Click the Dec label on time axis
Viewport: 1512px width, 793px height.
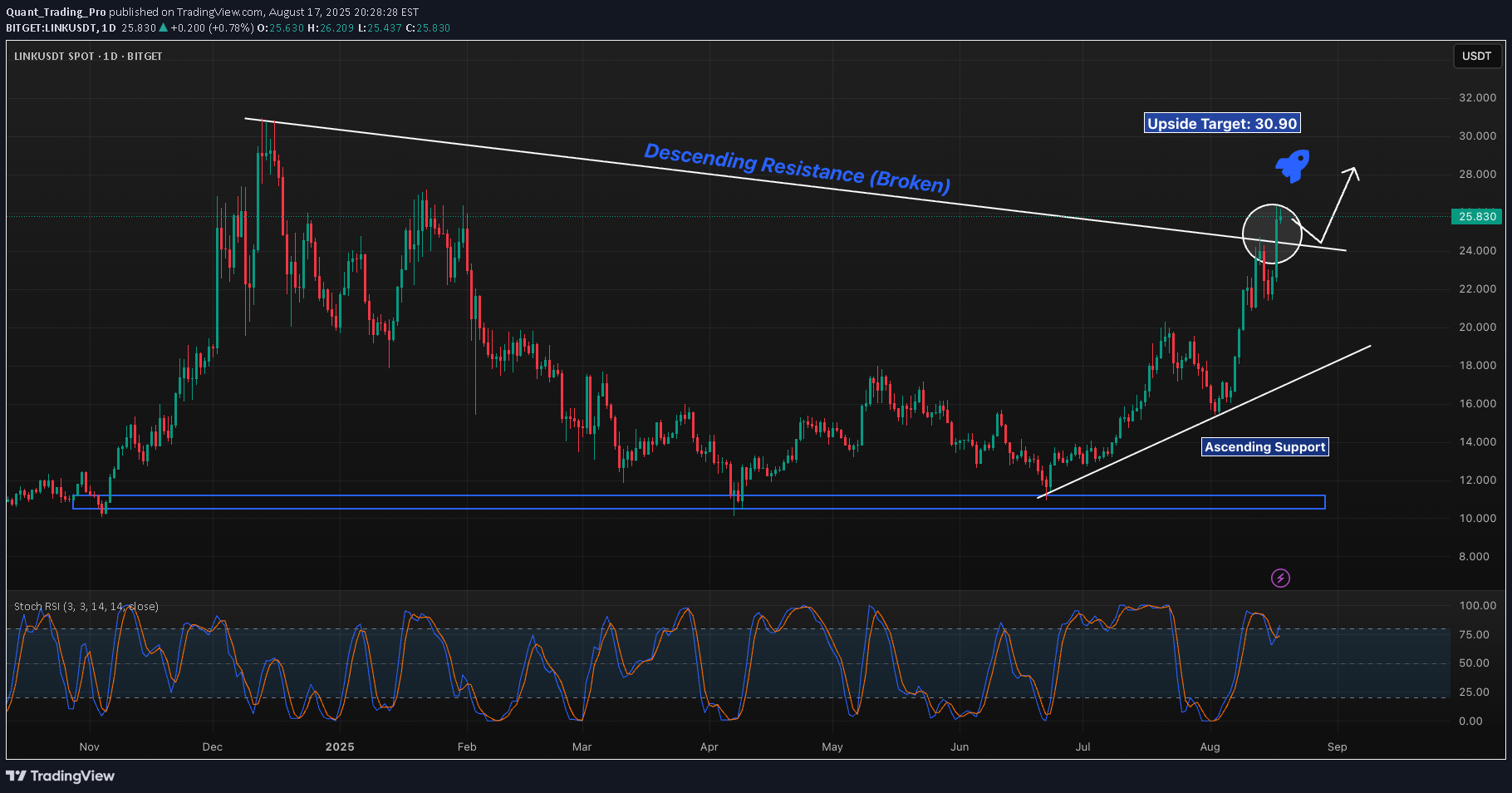tap(213, 746)
